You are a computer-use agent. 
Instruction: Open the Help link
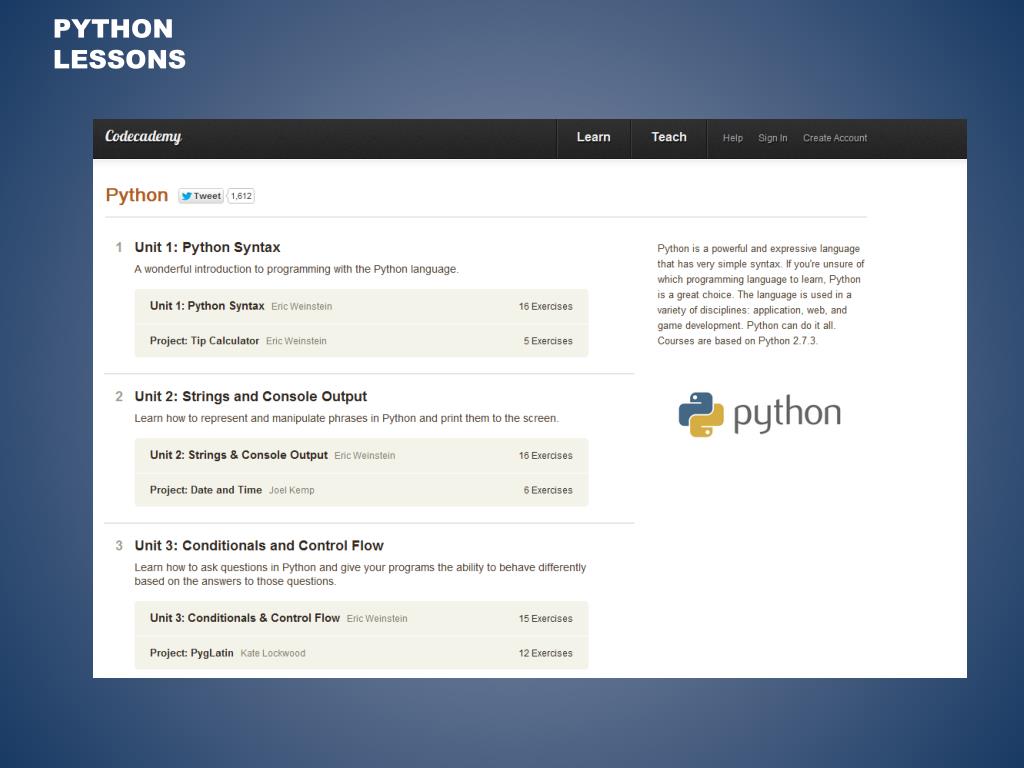pyautogui.click(x=733, y=138)
